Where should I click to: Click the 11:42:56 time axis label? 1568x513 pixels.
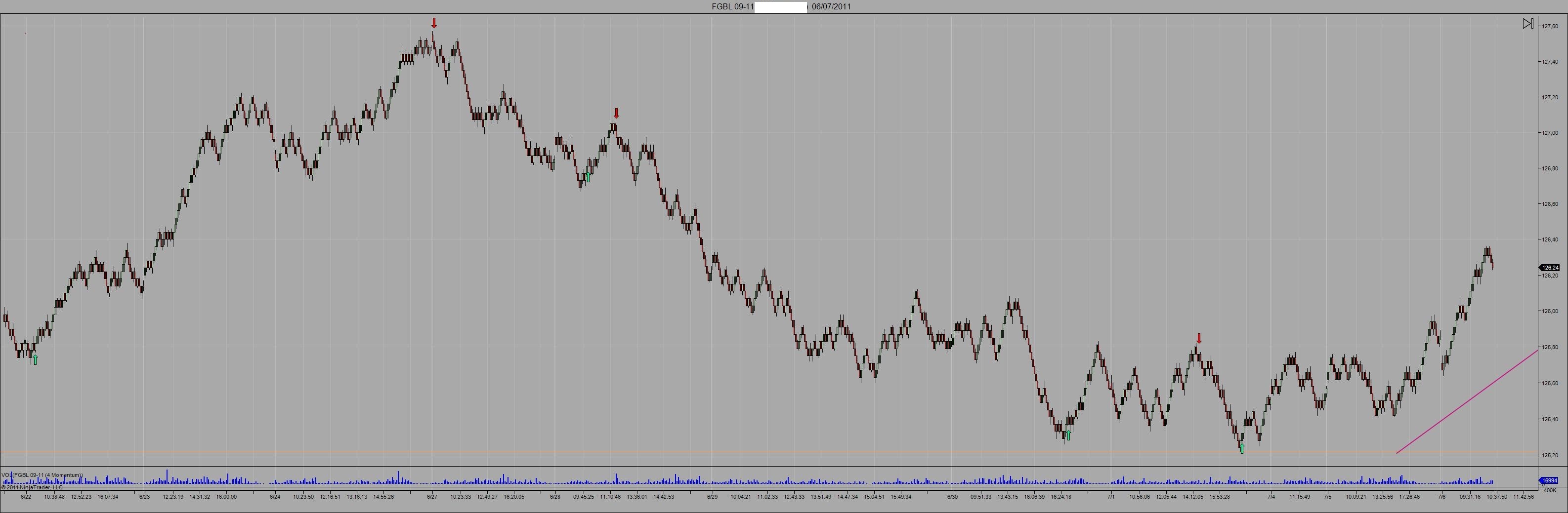coord(1524,497)
